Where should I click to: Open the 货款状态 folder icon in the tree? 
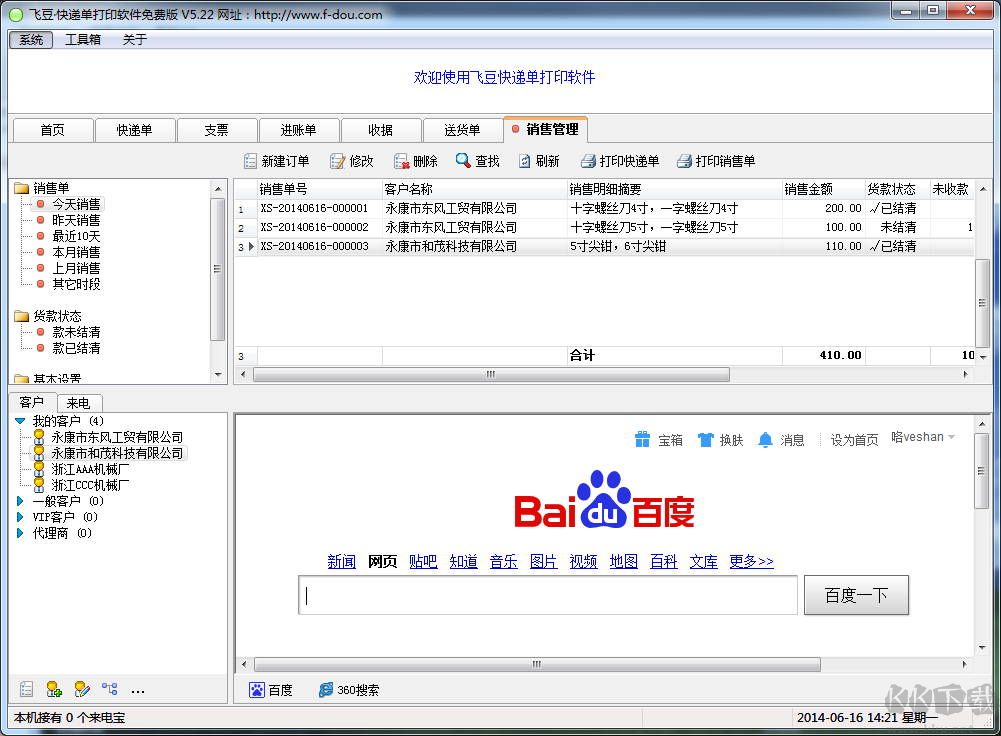(x=22, y=316)
